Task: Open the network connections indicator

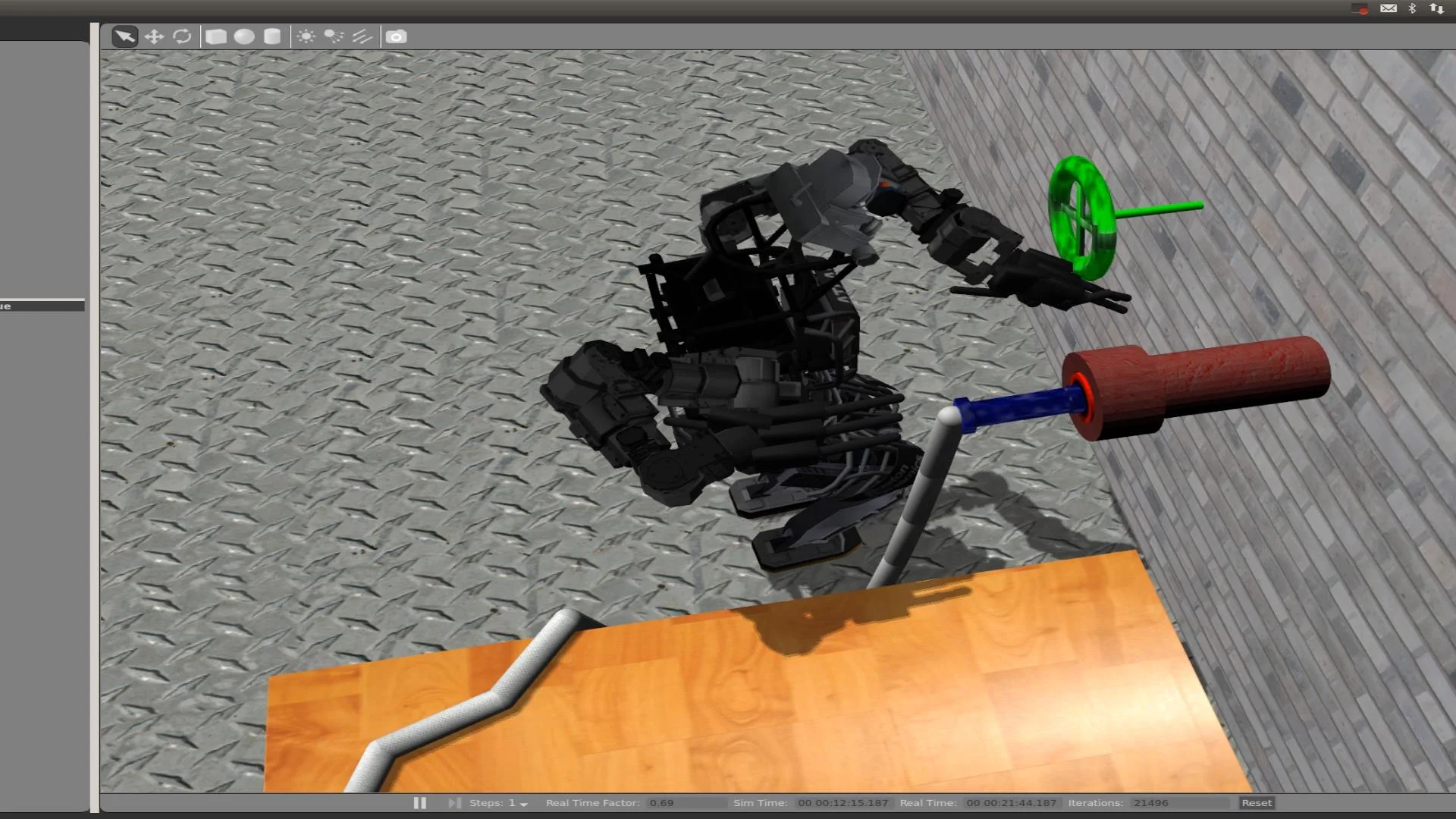Action: (x=1436, y=8)
